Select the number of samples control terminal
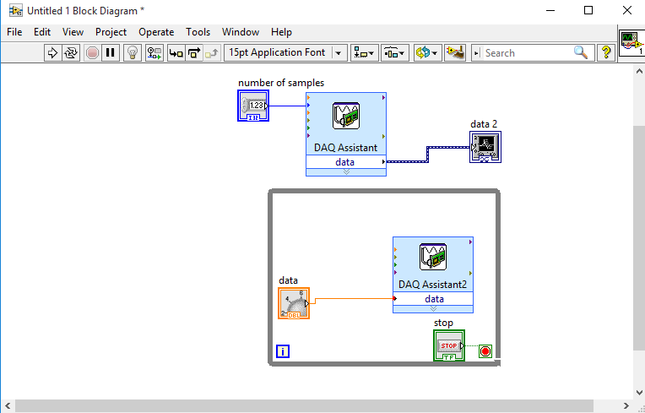The width and height of the screenshot is (645, 413). 253,106
